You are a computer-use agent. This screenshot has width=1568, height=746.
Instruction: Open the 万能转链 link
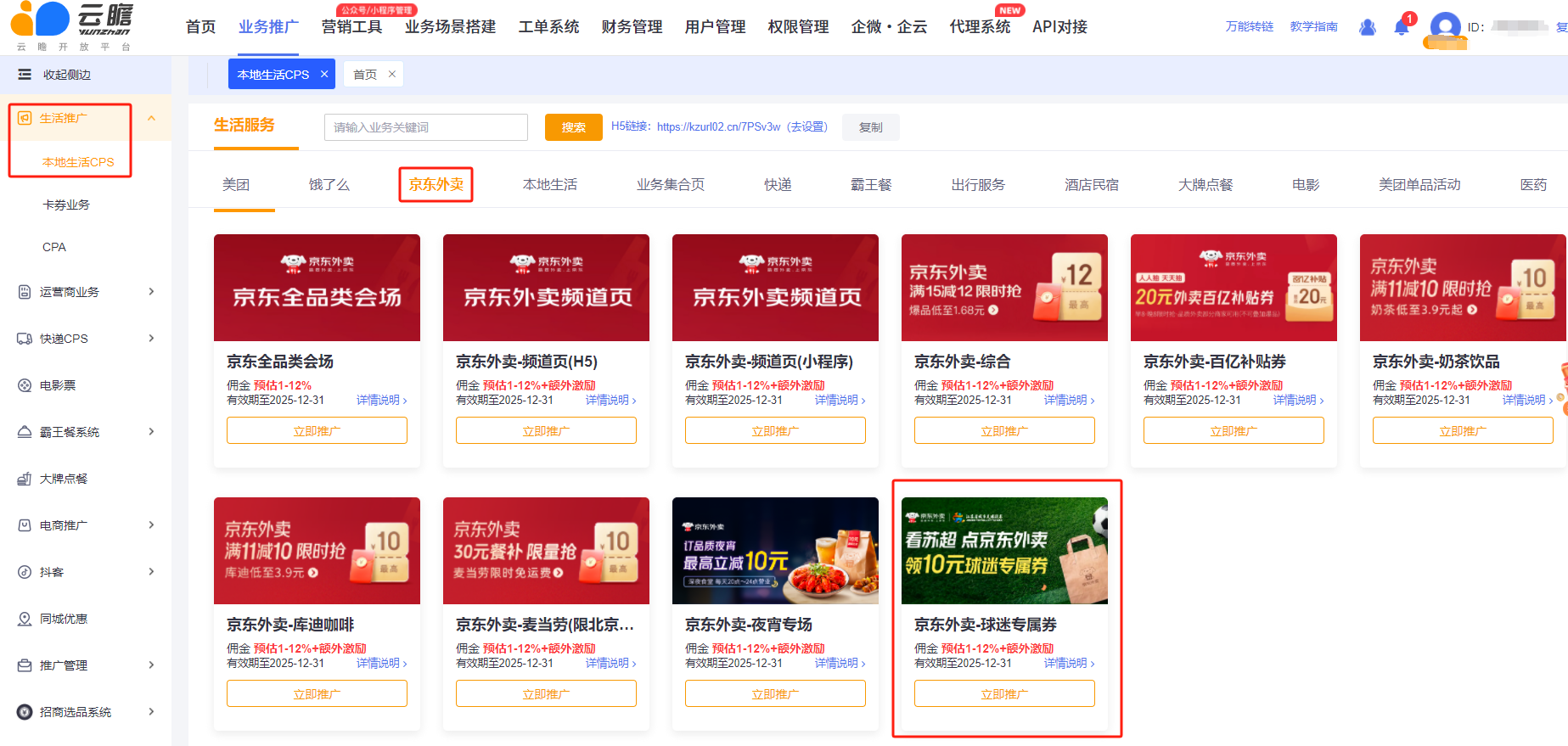point(1250,27)
